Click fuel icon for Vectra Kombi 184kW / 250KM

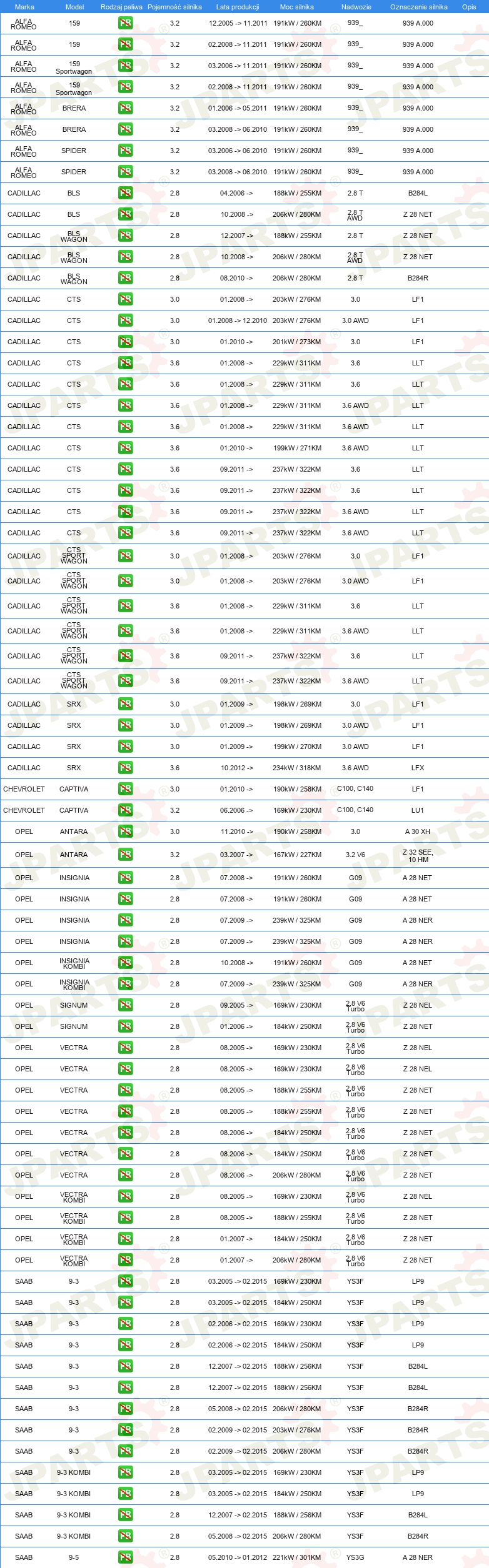(x=125, y=1239)
